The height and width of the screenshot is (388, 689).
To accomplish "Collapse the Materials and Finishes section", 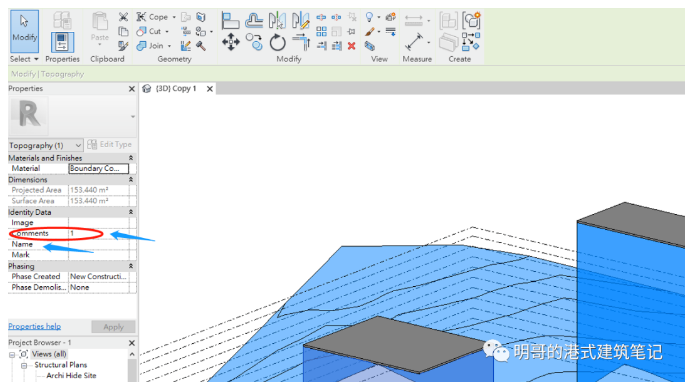I will 131,158.
